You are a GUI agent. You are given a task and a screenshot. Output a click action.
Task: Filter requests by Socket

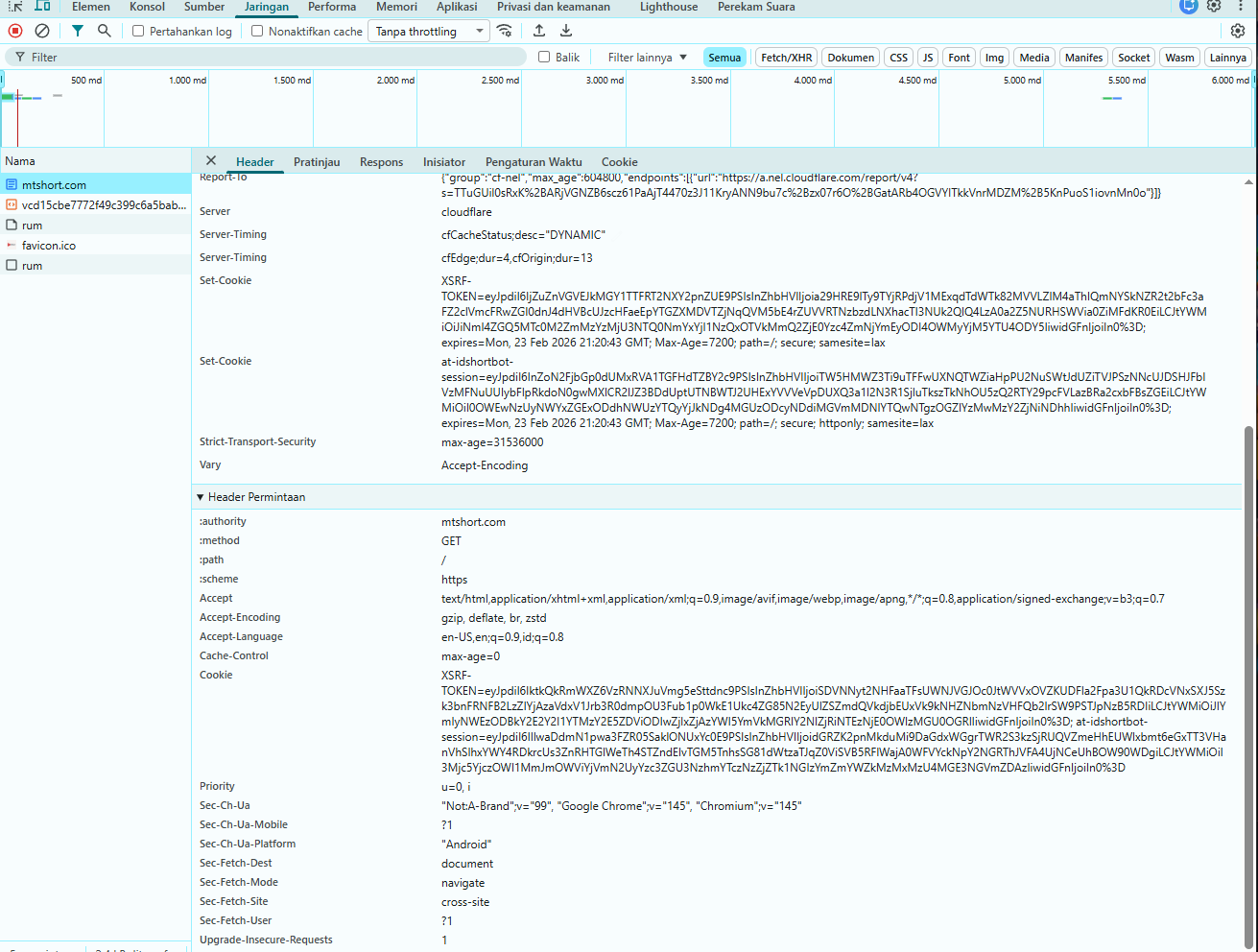coord(1134,58)
